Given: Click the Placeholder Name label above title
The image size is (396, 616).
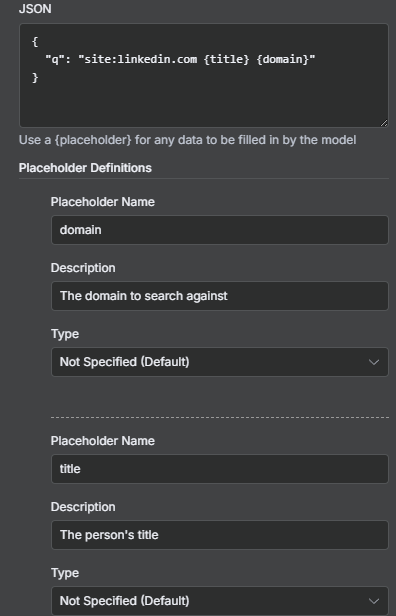Looking at the screenshot, I should coord(103,440).
